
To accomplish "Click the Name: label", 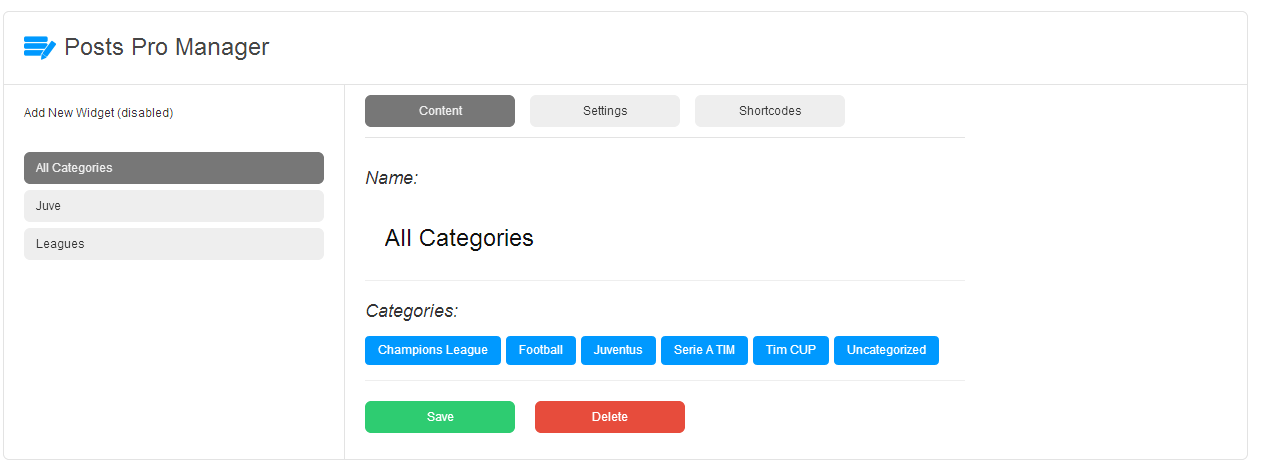I will (392, 178).
